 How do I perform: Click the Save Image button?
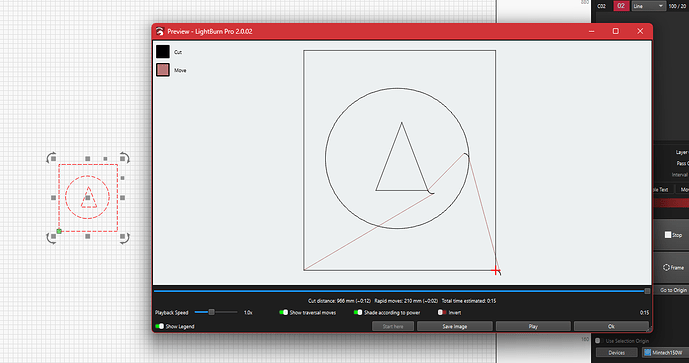pyautogui.click(x=455, y=327)
